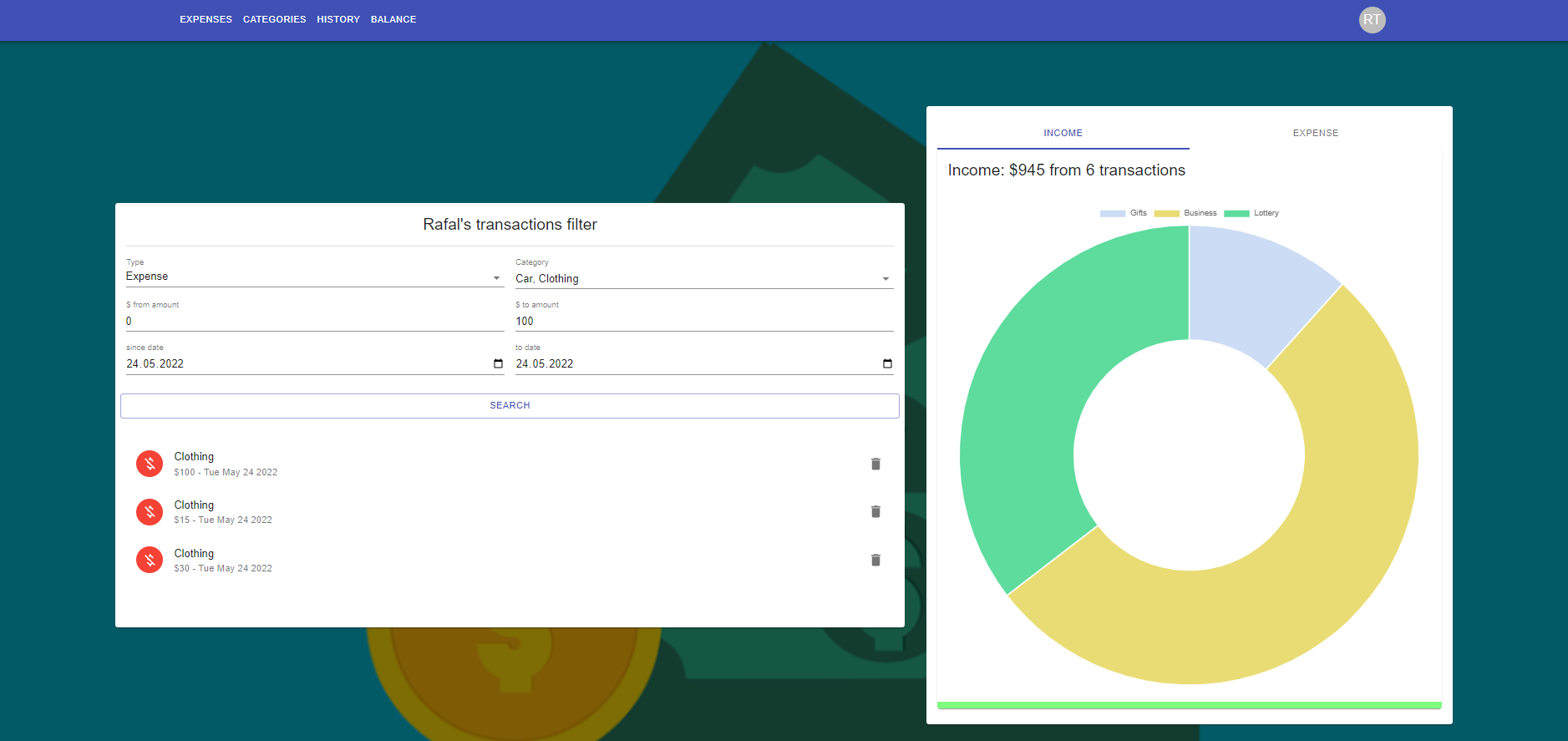Go to the Categories page
This screenshot has width=1568, height=741.
click(x=274, y=19)
